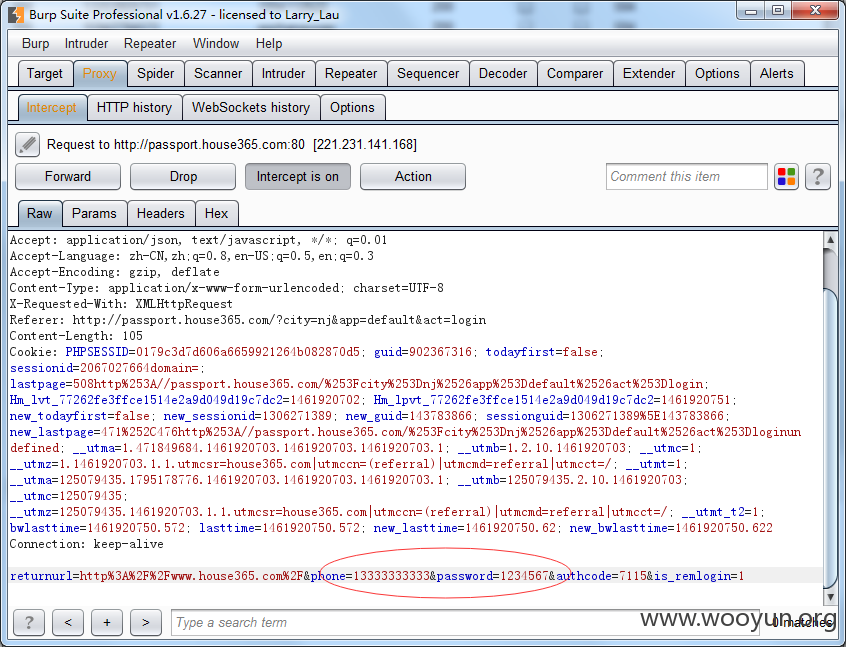Select the Proxy tab
Image resolution: width=846 pixels, height=647 pixels.
(100, 73)
